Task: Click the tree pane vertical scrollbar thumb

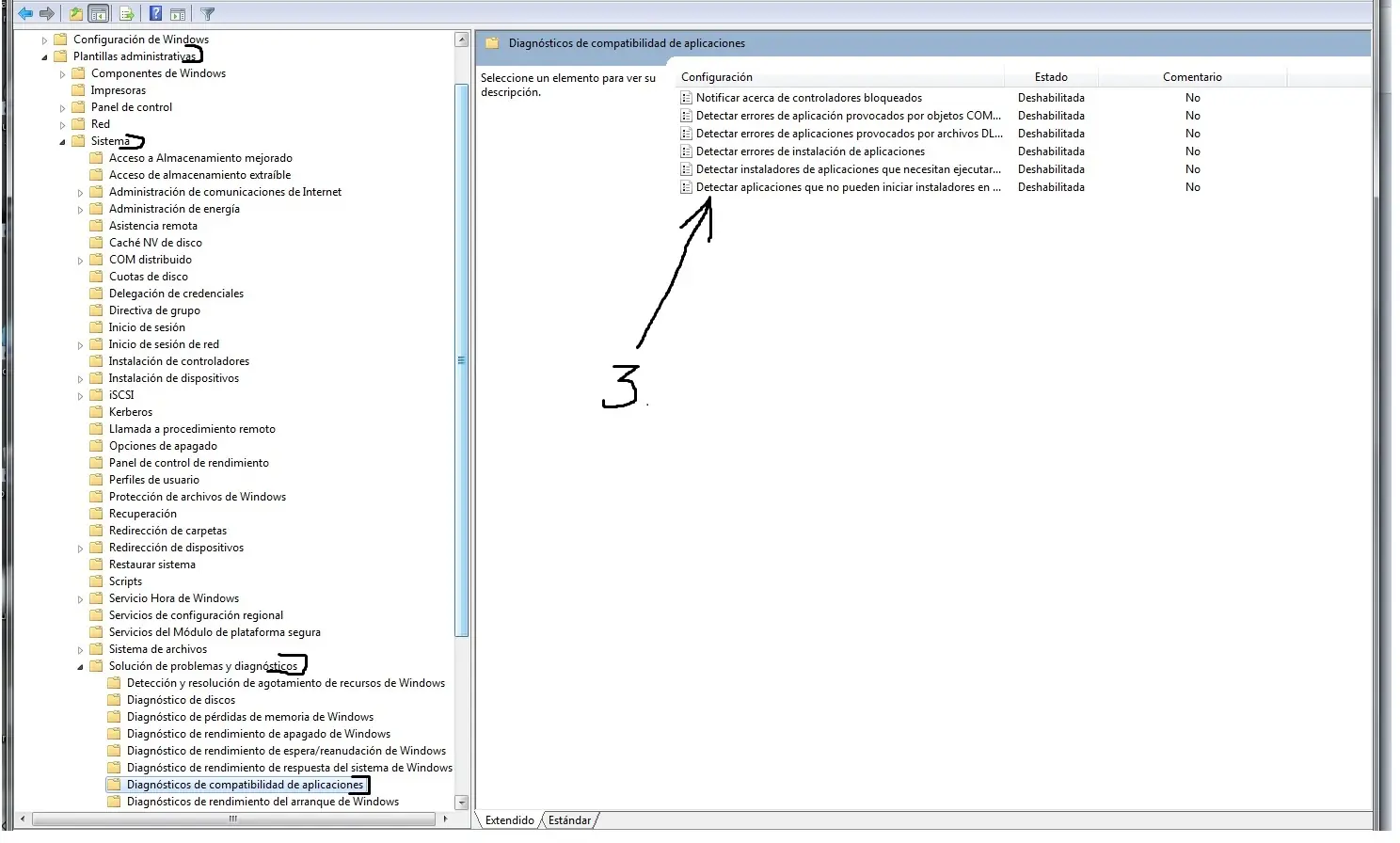Action: 461,360
